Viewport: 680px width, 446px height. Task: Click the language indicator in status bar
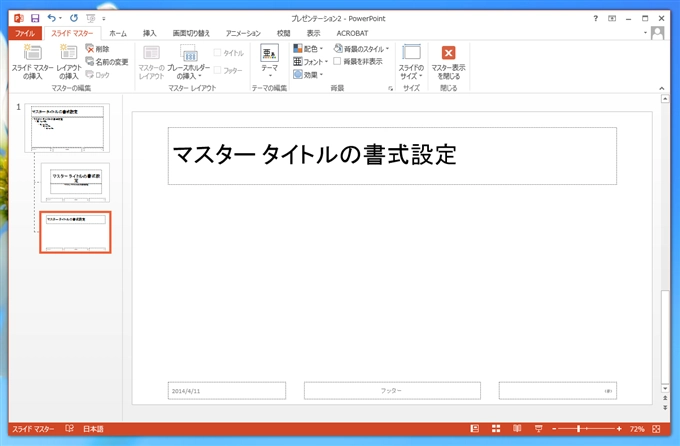93,429
